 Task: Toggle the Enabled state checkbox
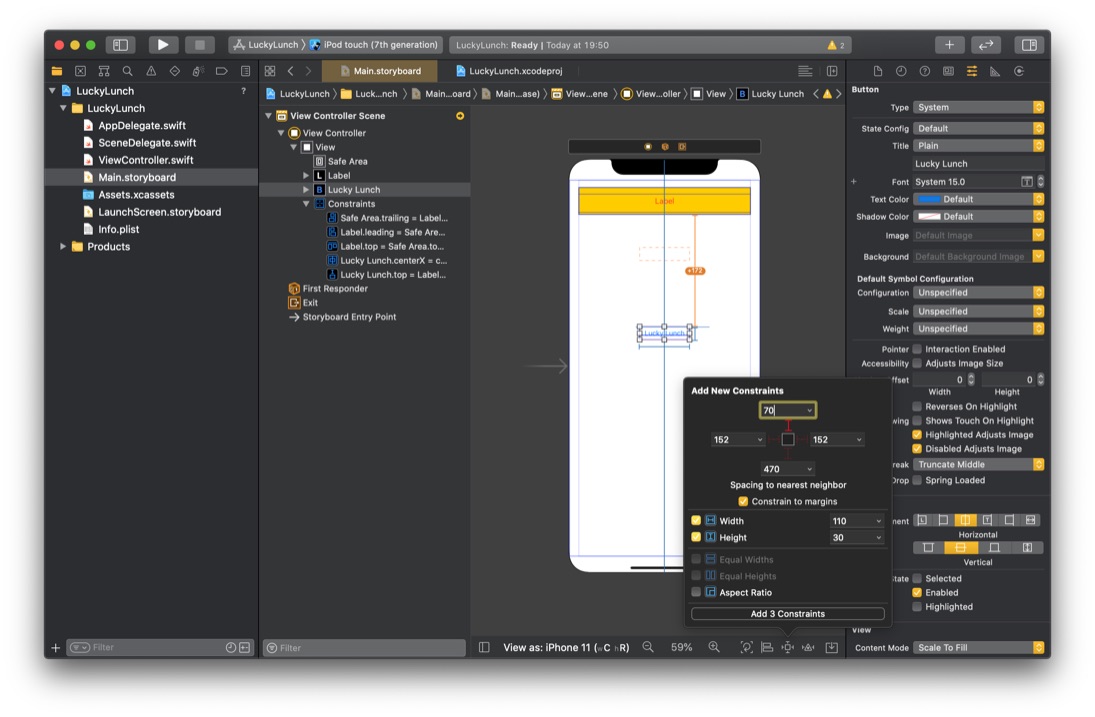point(917,592)
